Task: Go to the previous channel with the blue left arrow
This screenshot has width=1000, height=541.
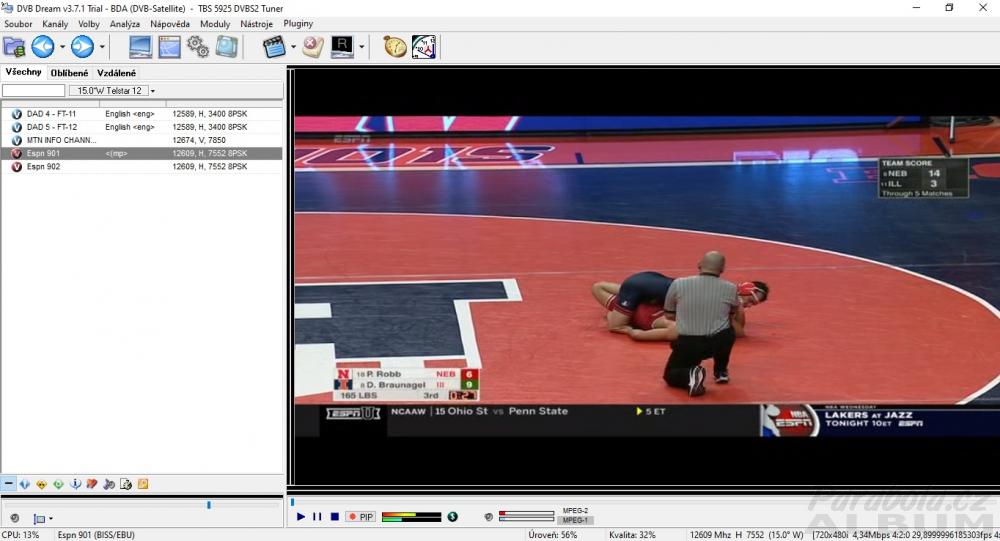Action: click(43, 47)
